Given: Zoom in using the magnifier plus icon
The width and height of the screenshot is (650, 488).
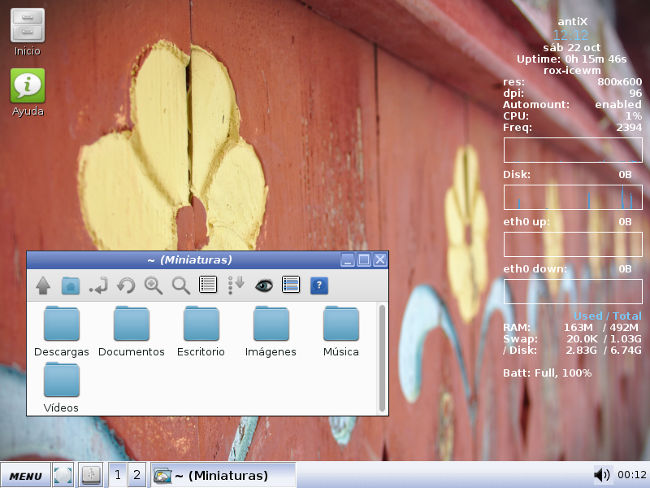Looking at the screenshot, I should [153, 286].
